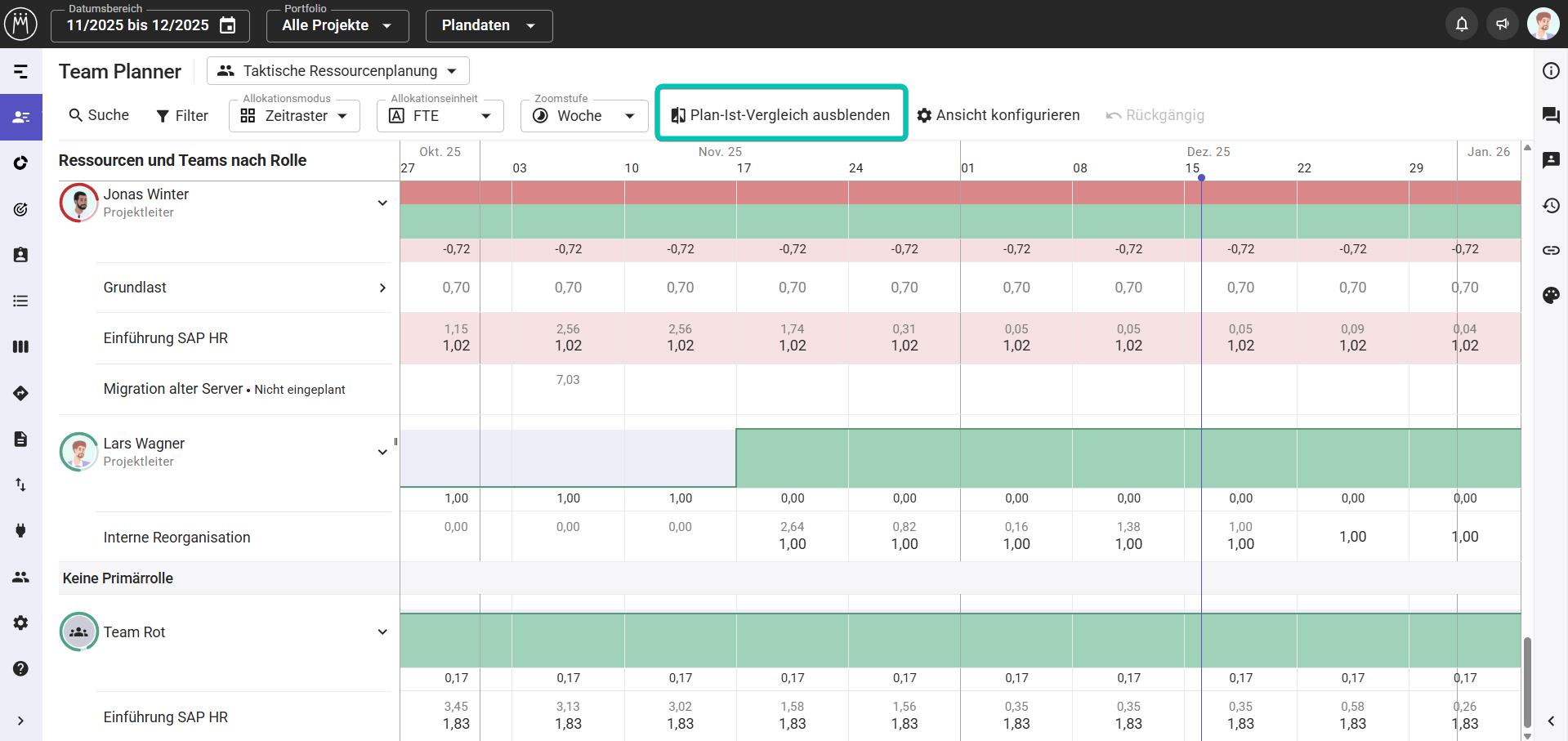Hide the Plan-Ist-Vergleich comparison

coord(780,115)
